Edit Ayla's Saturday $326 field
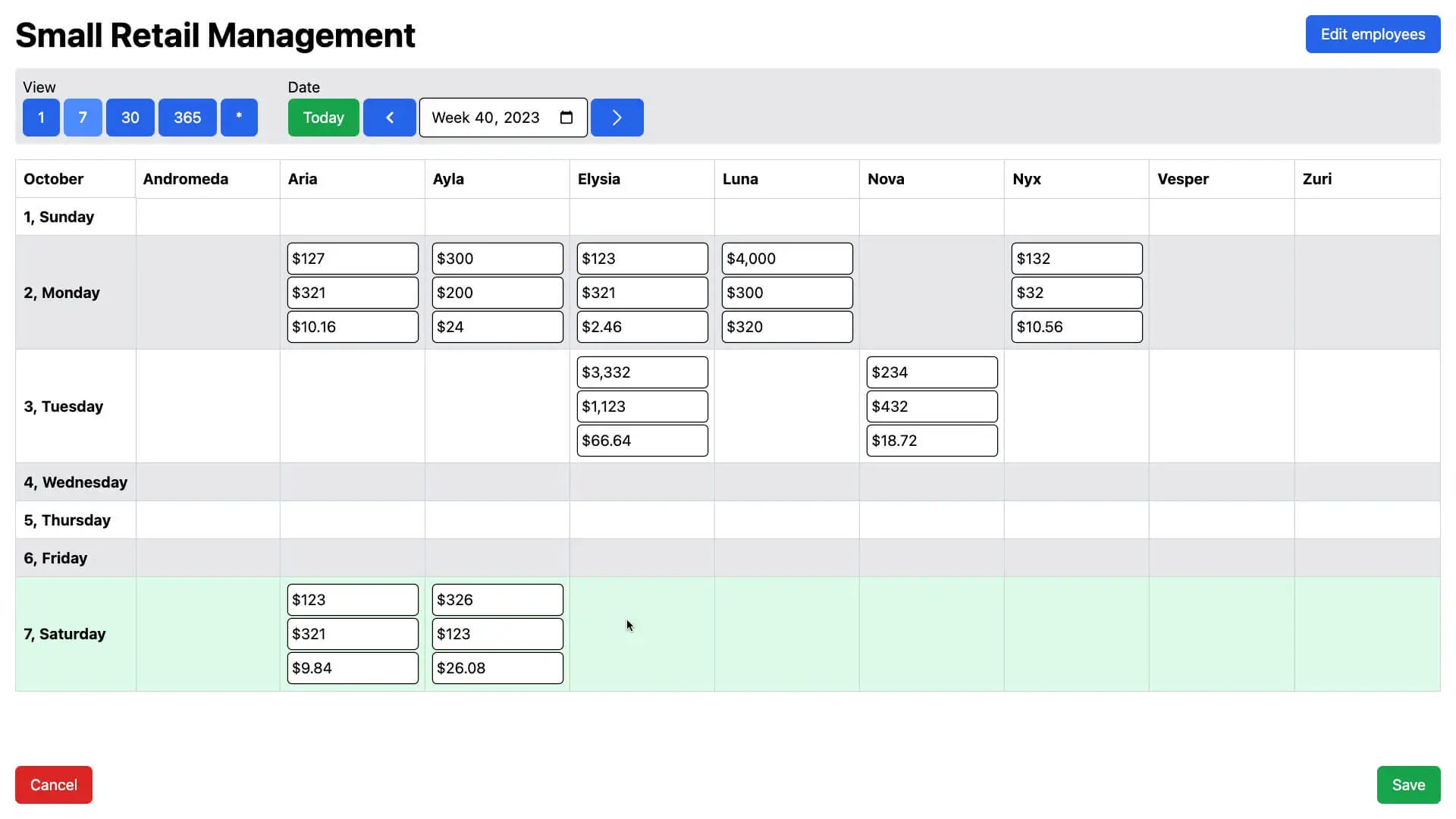 point(497,600)
